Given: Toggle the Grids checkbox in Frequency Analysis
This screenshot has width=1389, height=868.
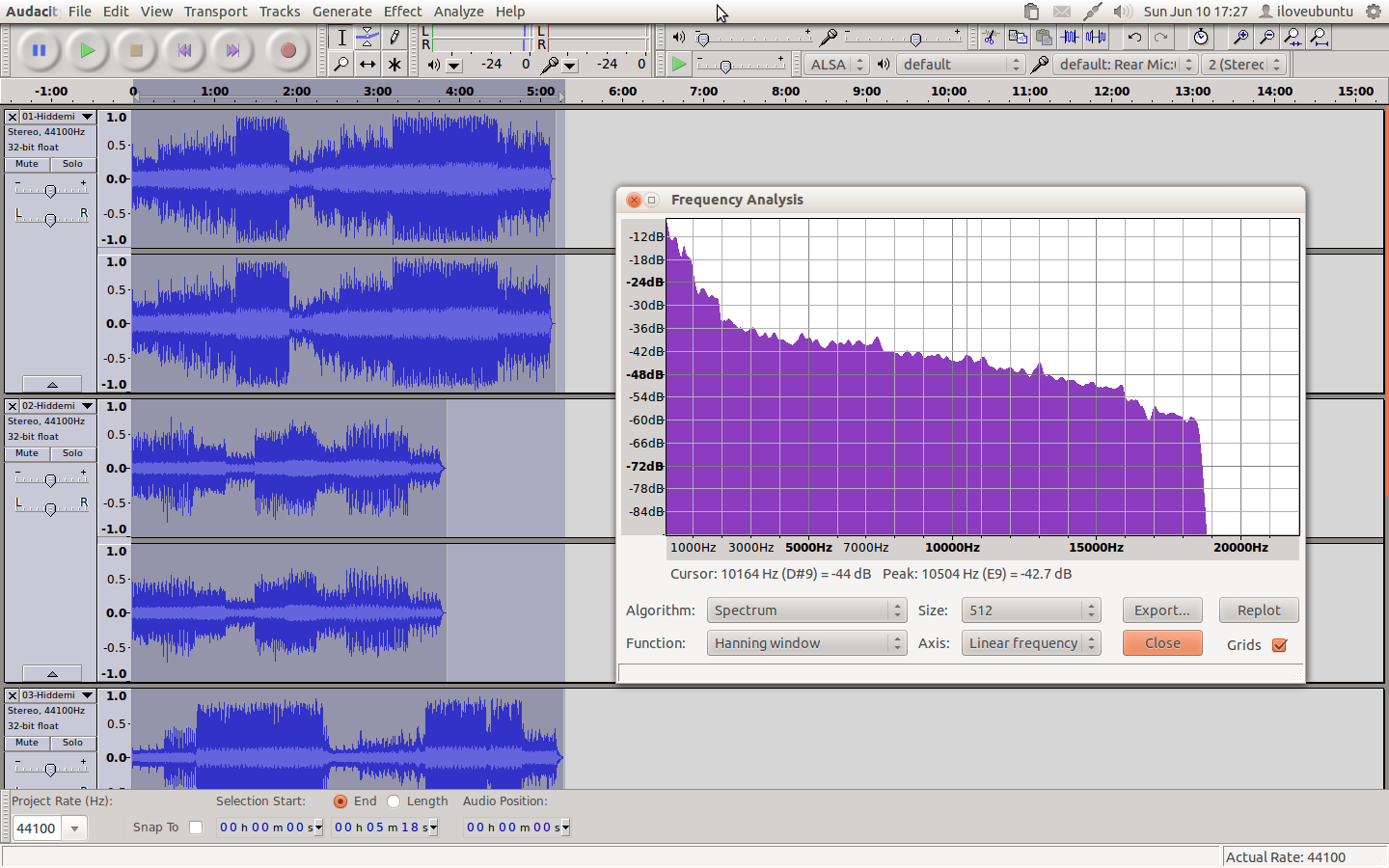Looking at the screenshot, I should (x=1280, y=645).
